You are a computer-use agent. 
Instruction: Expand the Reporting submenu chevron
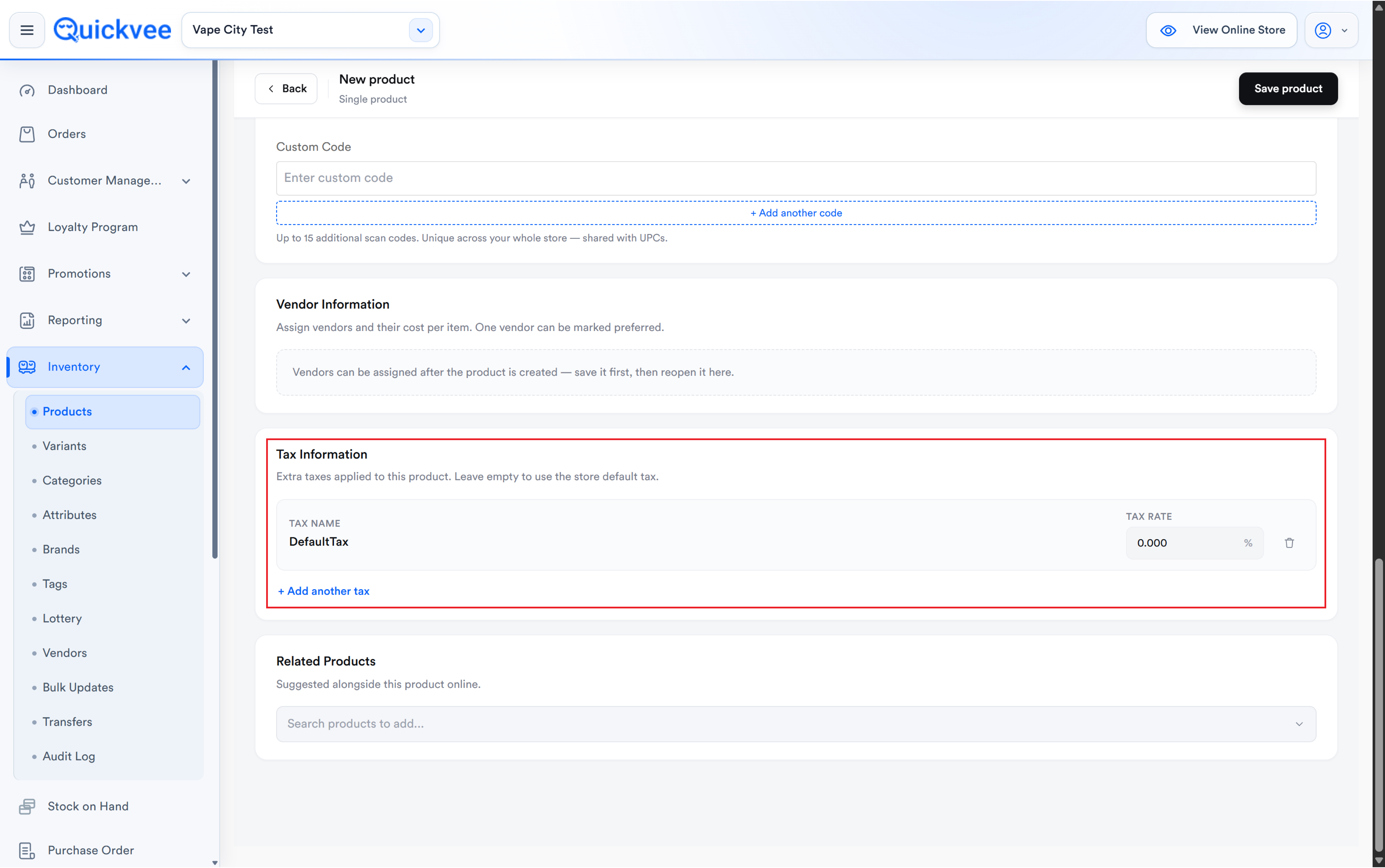point(186,321)
